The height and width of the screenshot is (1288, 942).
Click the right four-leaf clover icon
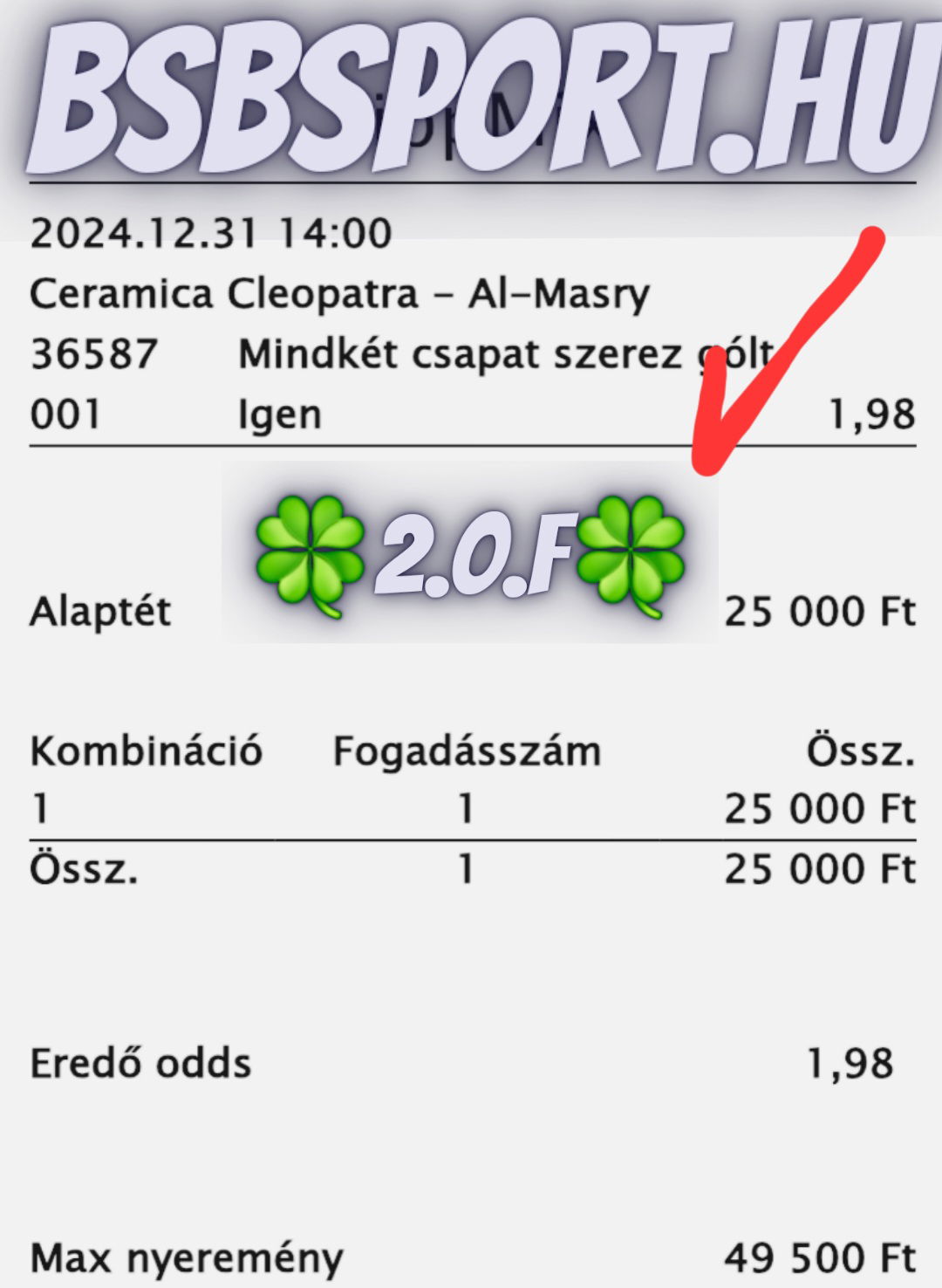pos(631,556)
